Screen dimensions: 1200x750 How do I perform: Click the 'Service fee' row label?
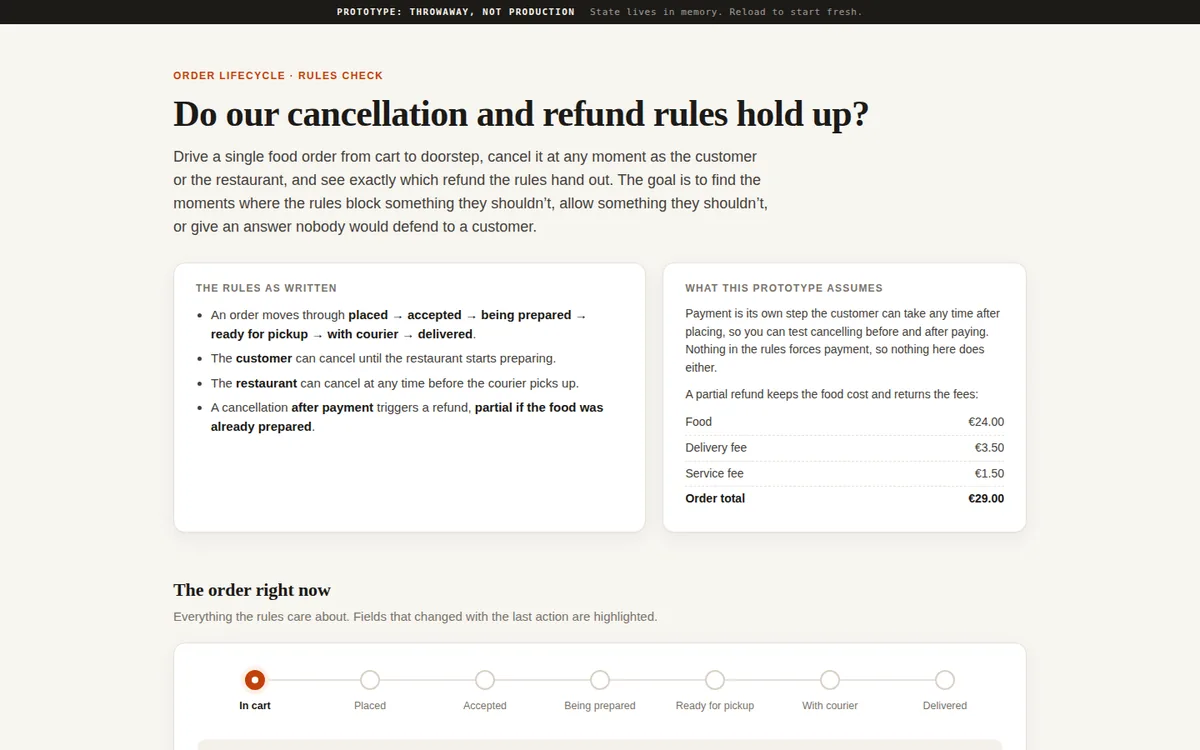[714, 474]
